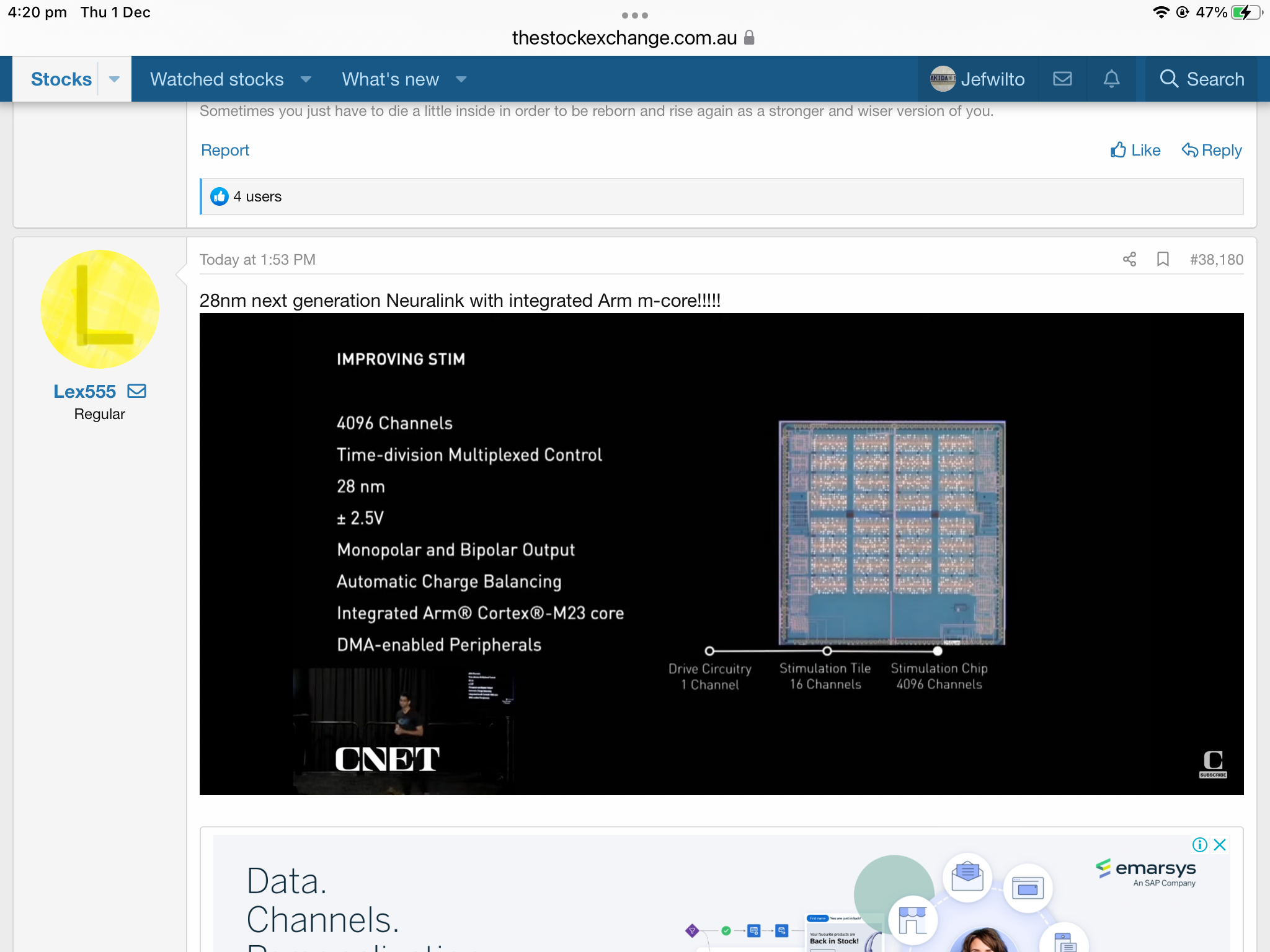Image resolution: width=1270 pixels, height=952 pixels.
Task: Expand the Watched stocks dropdown arrow
Action: [306, 79]
